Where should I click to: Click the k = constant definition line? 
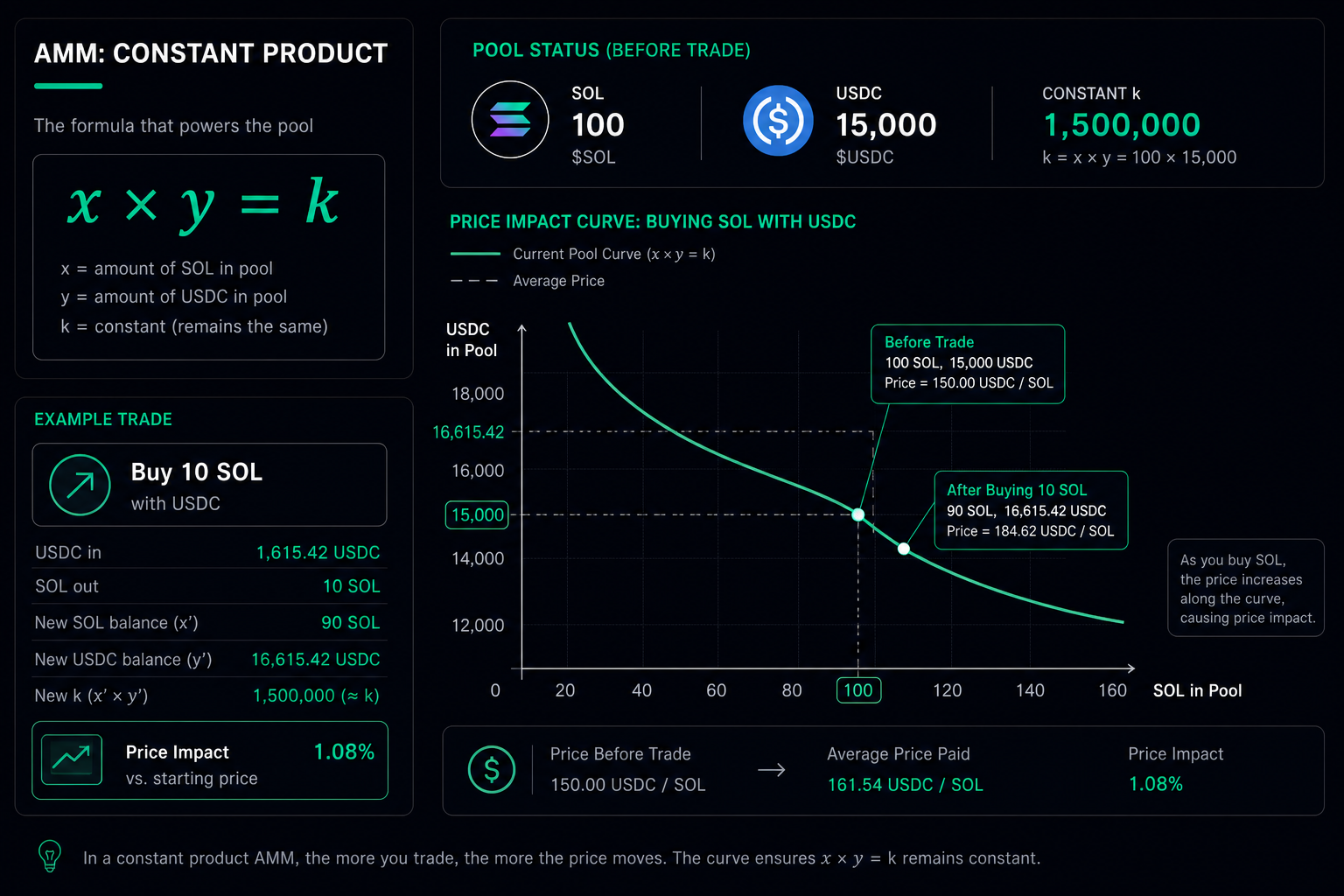(194, 326)
